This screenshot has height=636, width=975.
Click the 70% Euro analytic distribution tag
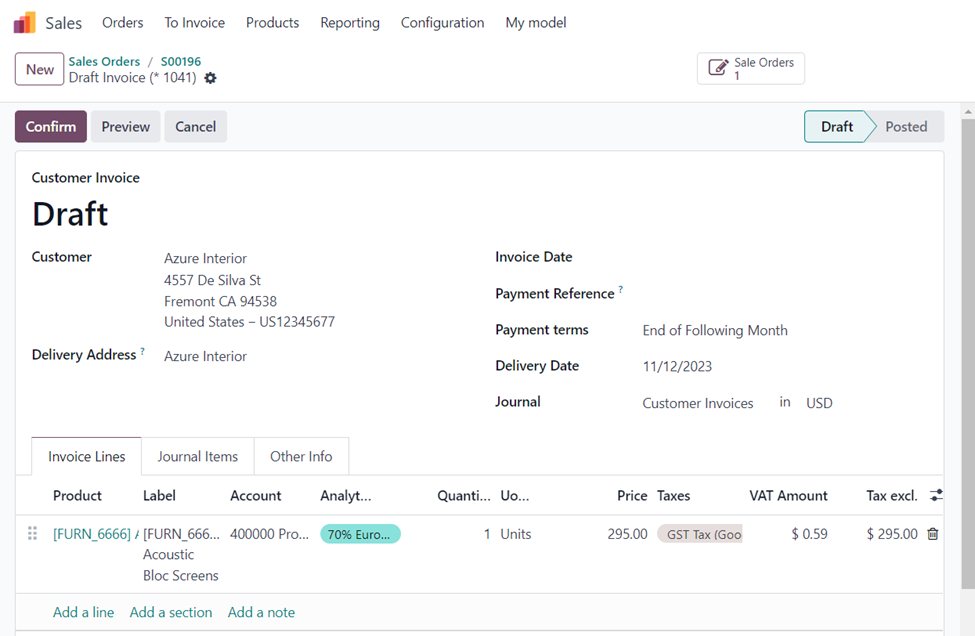coord(360,534)
